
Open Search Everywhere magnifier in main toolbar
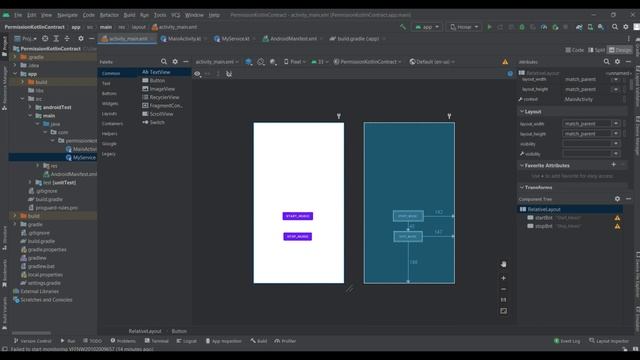coord(615,27)
